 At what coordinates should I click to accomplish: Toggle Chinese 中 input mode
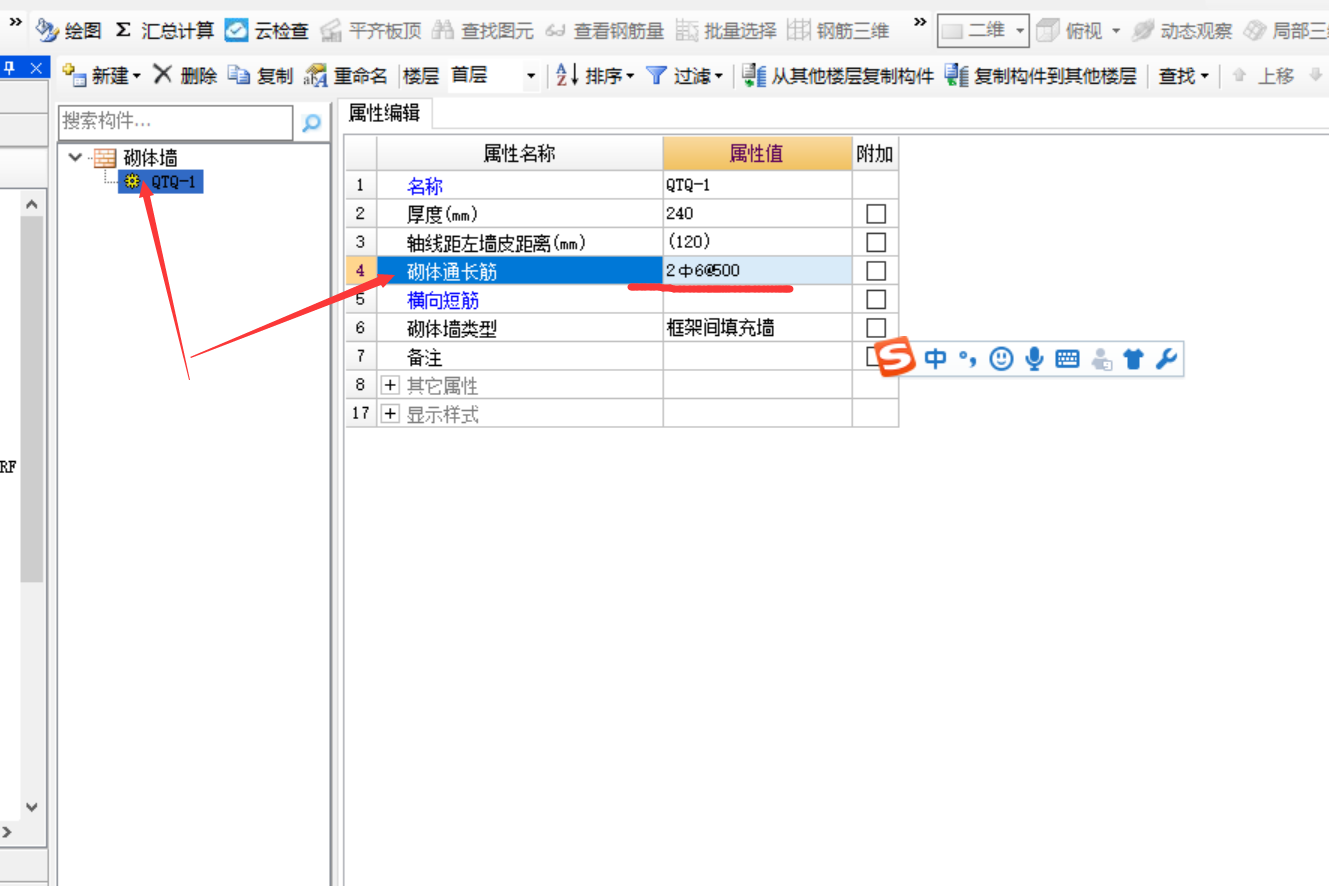[936, 359]
